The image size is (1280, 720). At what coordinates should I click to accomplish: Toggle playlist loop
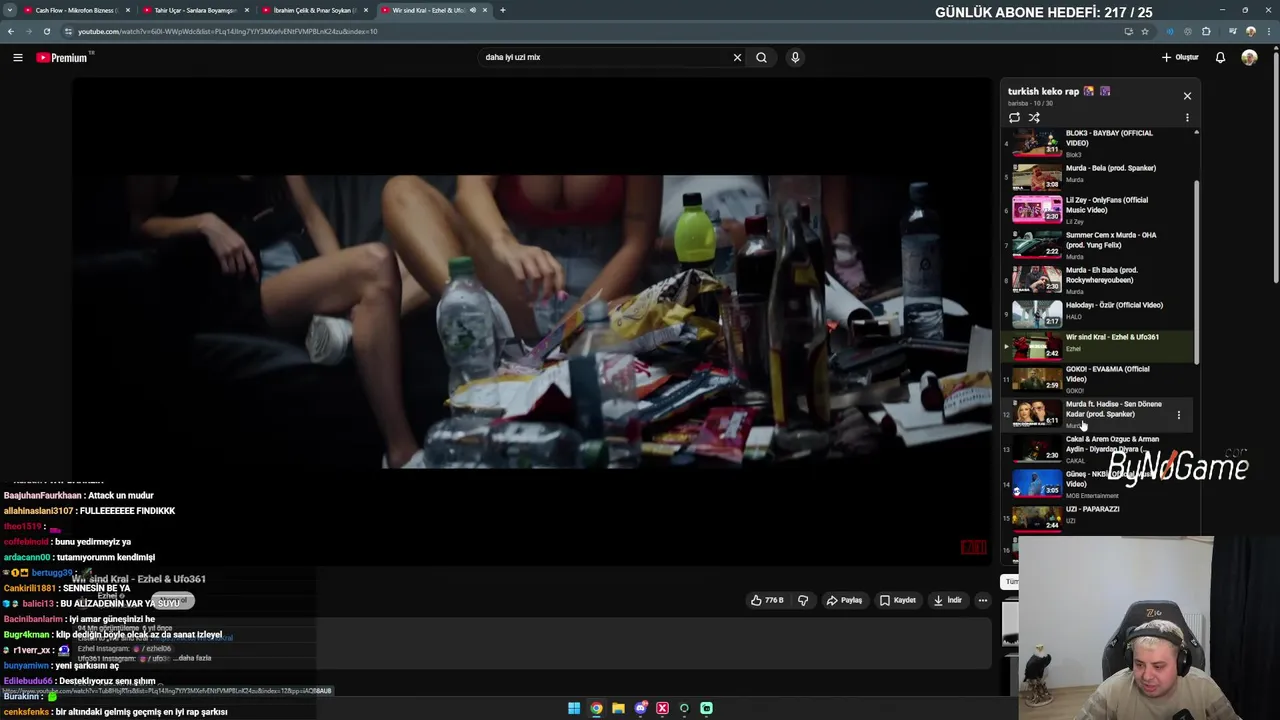pyautogui.click(x=1014, y=118)
